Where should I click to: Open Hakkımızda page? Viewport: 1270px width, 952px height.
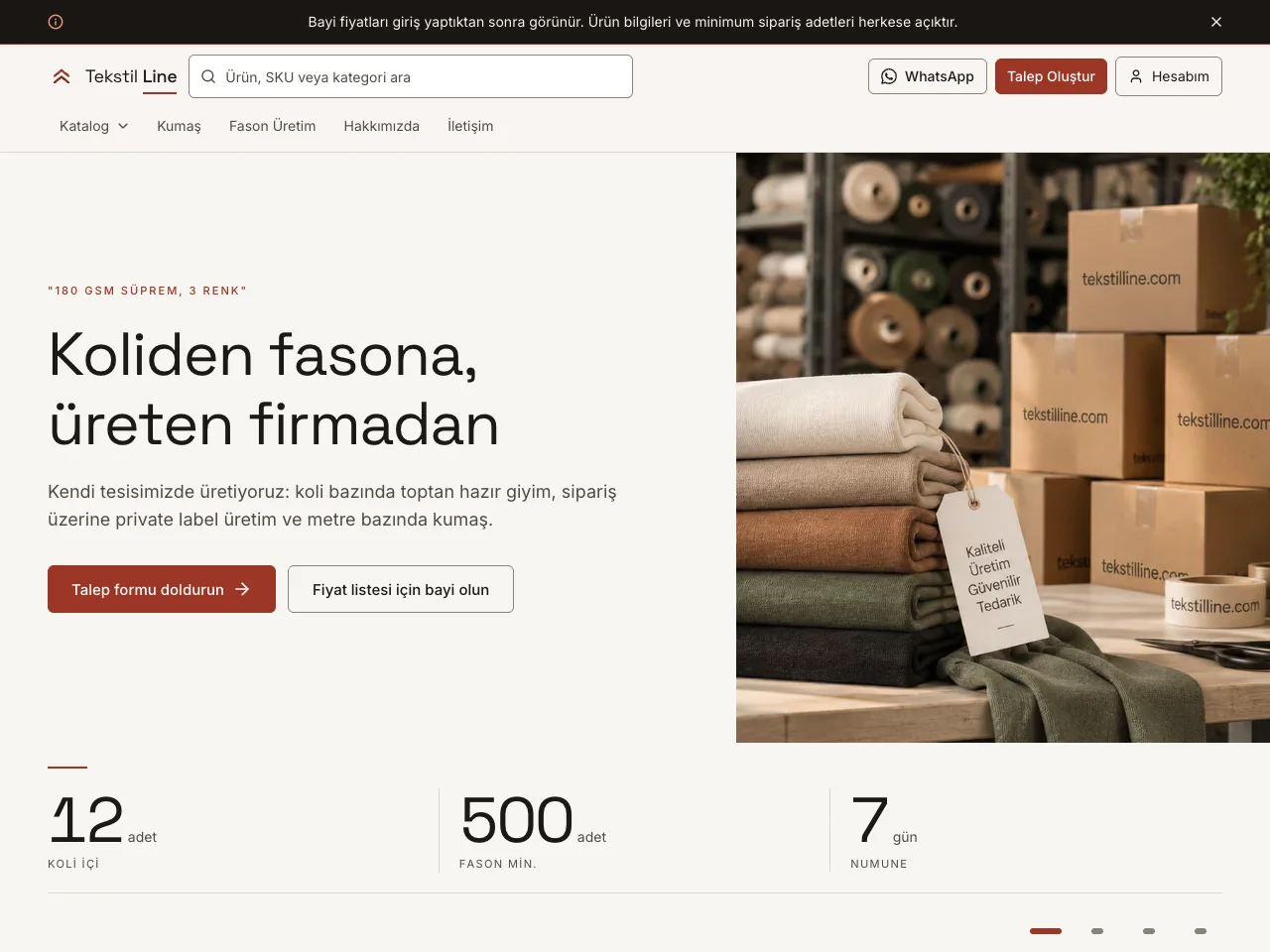click(382, 126)
